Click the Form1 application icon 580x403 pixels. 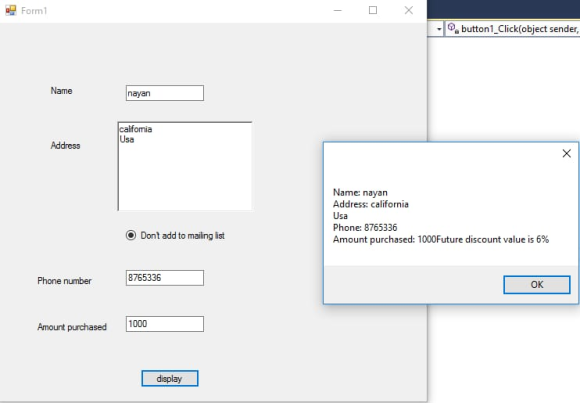pos(11,10)
